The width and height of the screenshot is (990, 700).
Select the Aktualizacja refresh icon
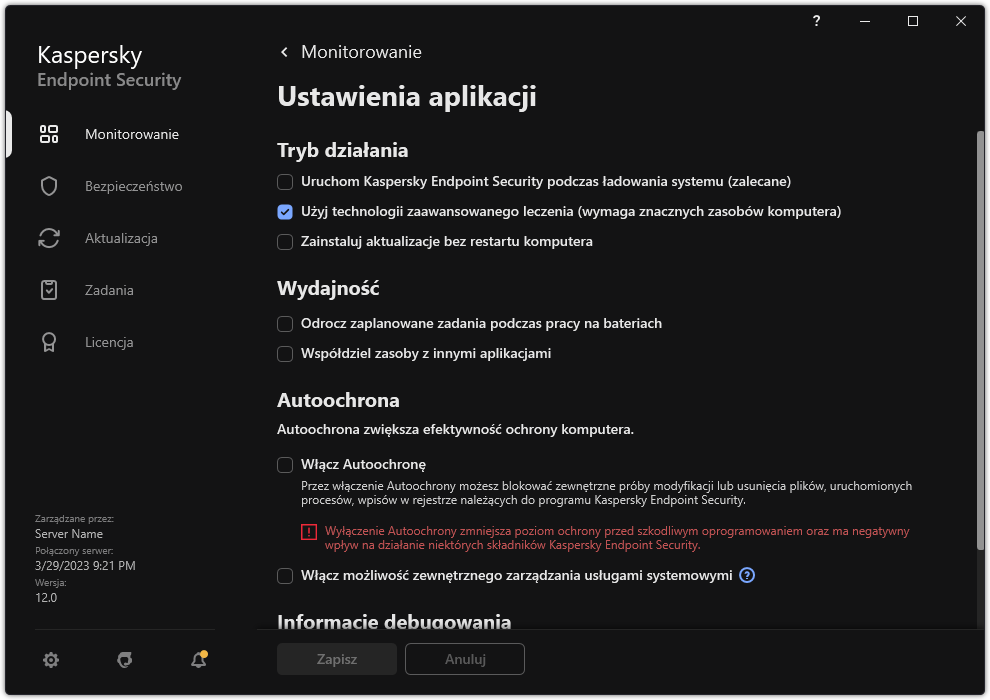pyautogui.click(x=49, y=238)
